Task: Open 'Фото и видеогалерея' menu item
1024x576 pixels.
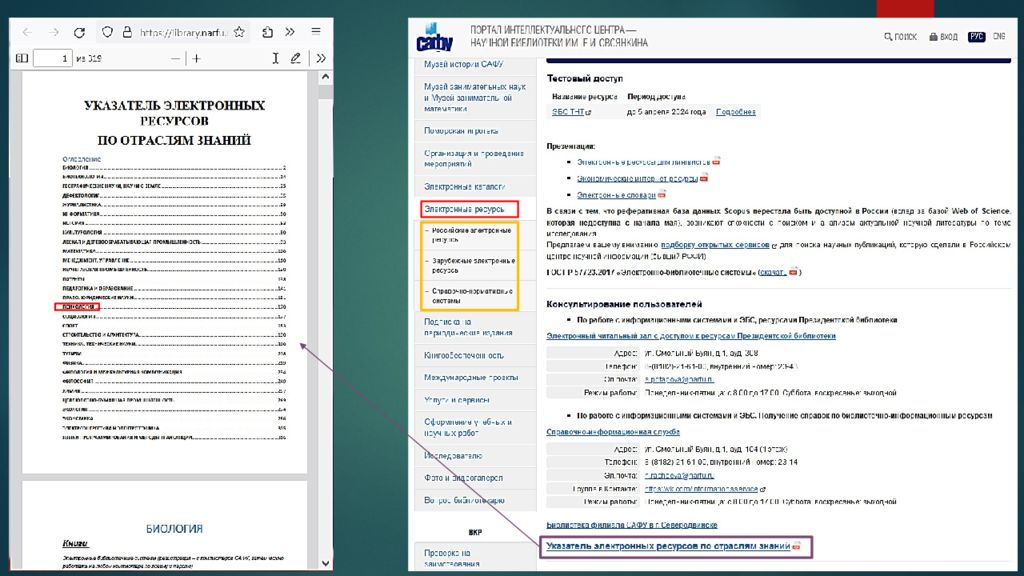Action: point(463,477)
